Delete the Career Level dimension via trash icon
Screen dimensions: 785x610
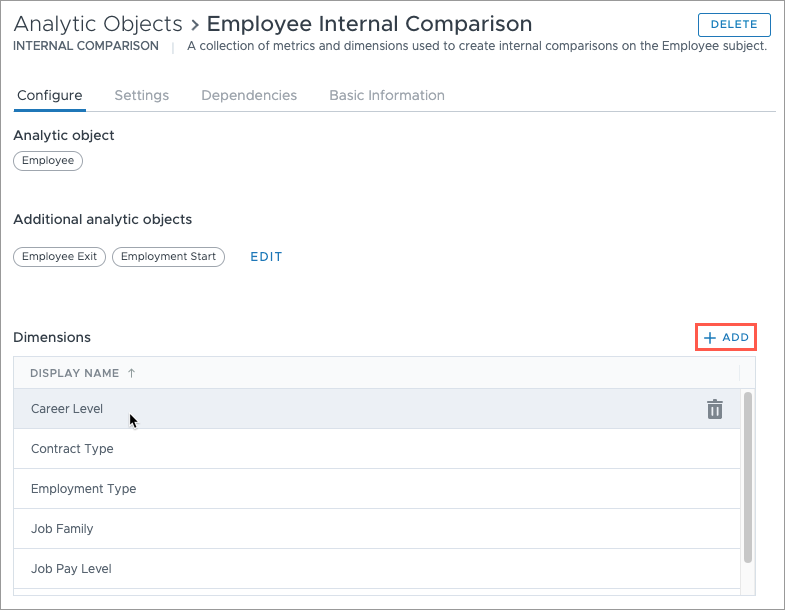[714, 409]
